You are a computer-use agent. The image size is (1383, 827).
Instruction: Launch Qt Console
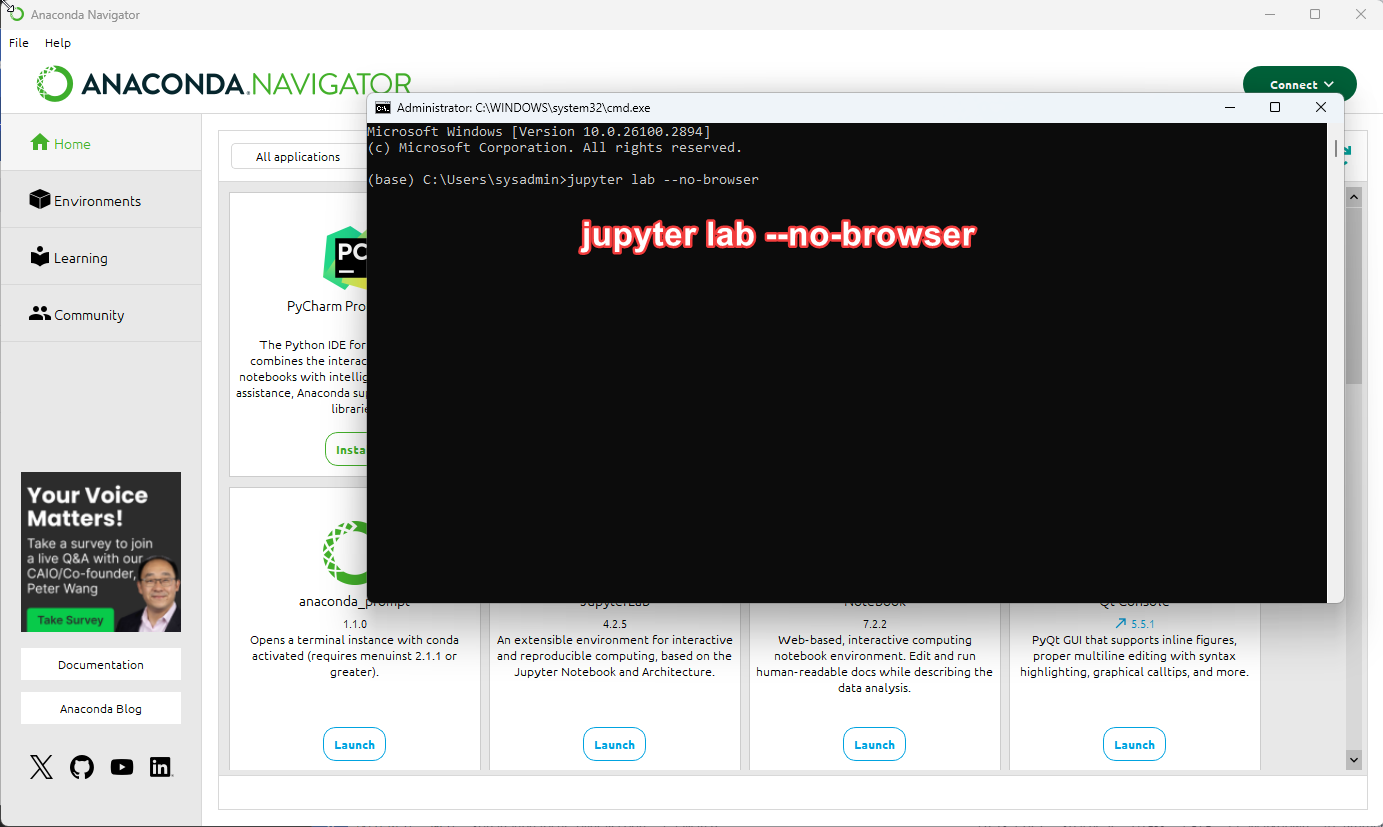click(x=1134, y=744)
